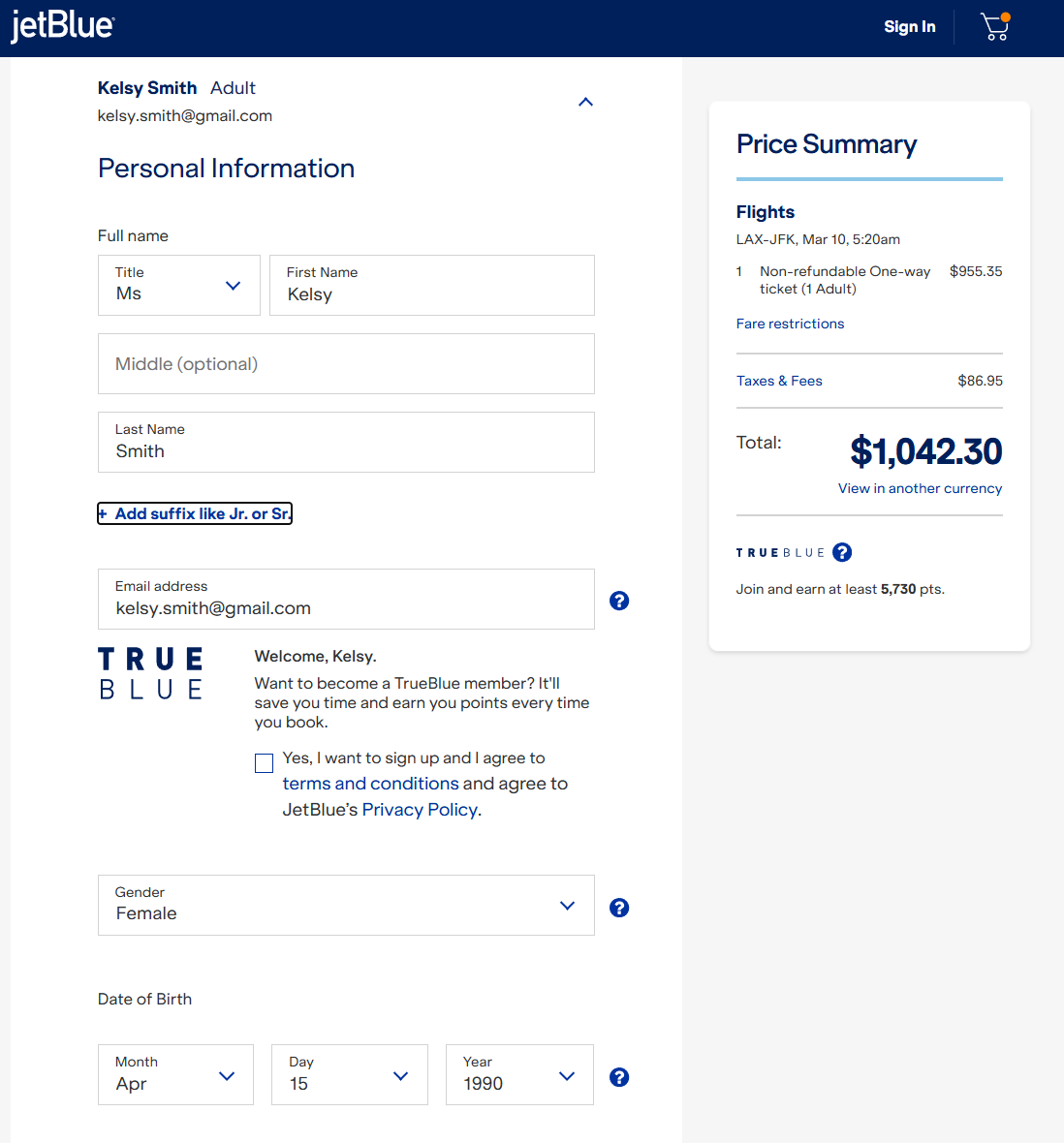1064x1143 pixels.
Task: Click help icon beside Email address
Action: click(619, 601)
